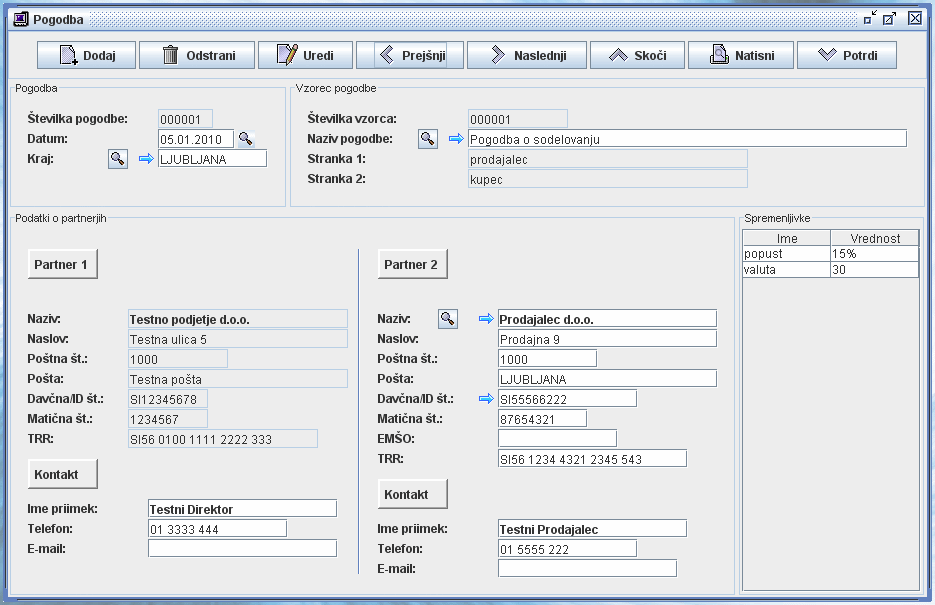
Task: Click the empty EMŠO input field
Action: tap(557, 438)
